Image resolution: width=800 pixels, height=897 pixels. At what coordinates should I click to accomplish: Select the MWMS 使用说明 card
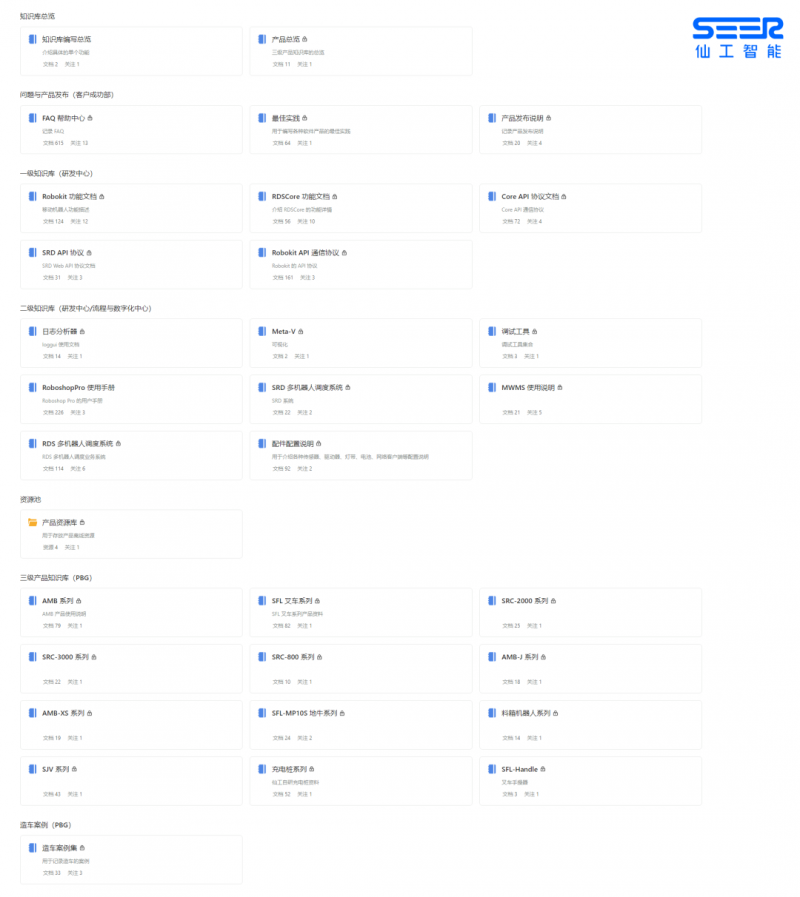pyautogui.click(x=590, y=399)
